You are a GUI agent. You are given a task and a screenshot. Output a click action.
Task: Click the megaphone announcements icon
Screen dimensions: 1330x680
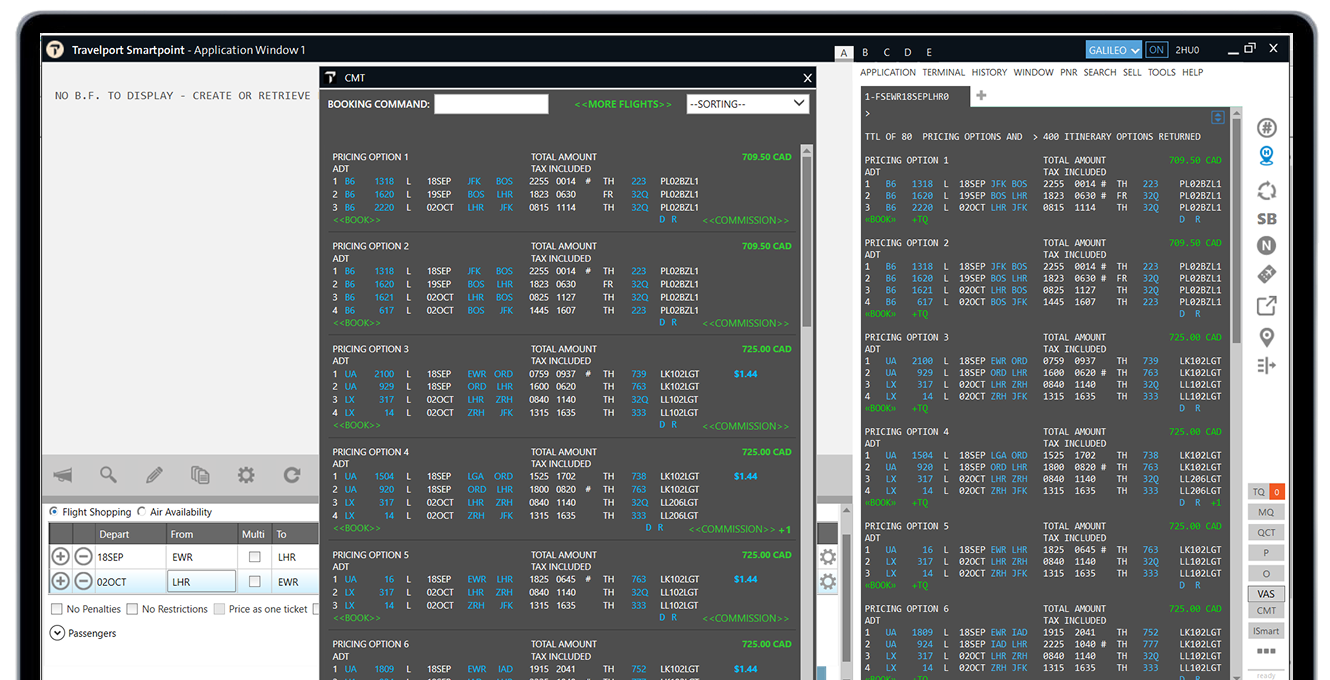[63, 475]
